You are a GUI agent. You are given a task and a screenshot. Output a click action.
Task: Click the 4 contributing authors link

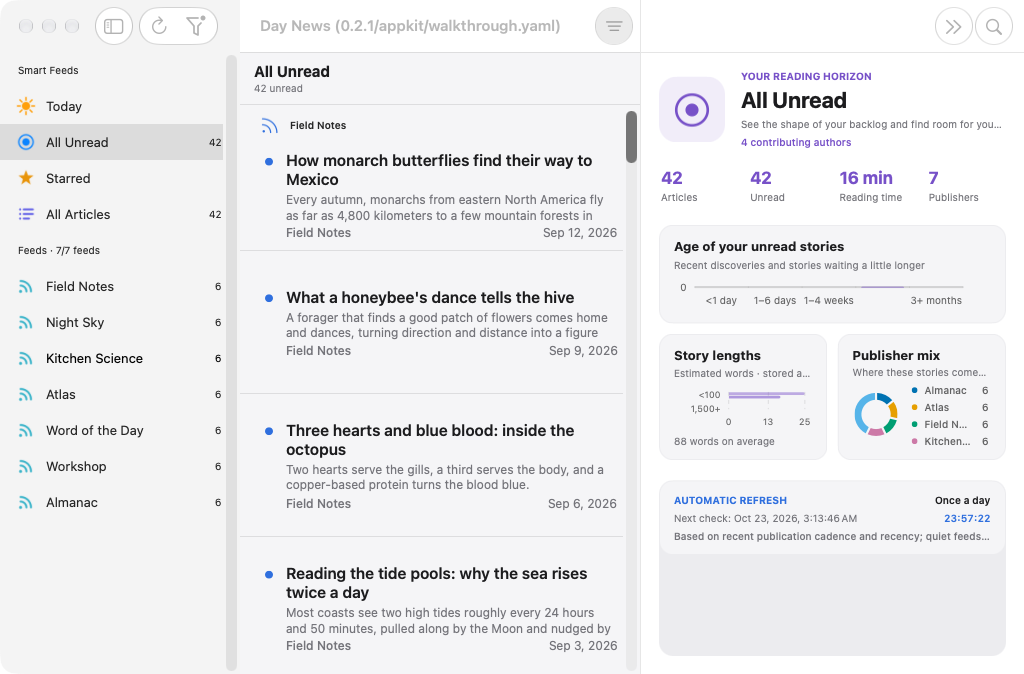(795, 142)
